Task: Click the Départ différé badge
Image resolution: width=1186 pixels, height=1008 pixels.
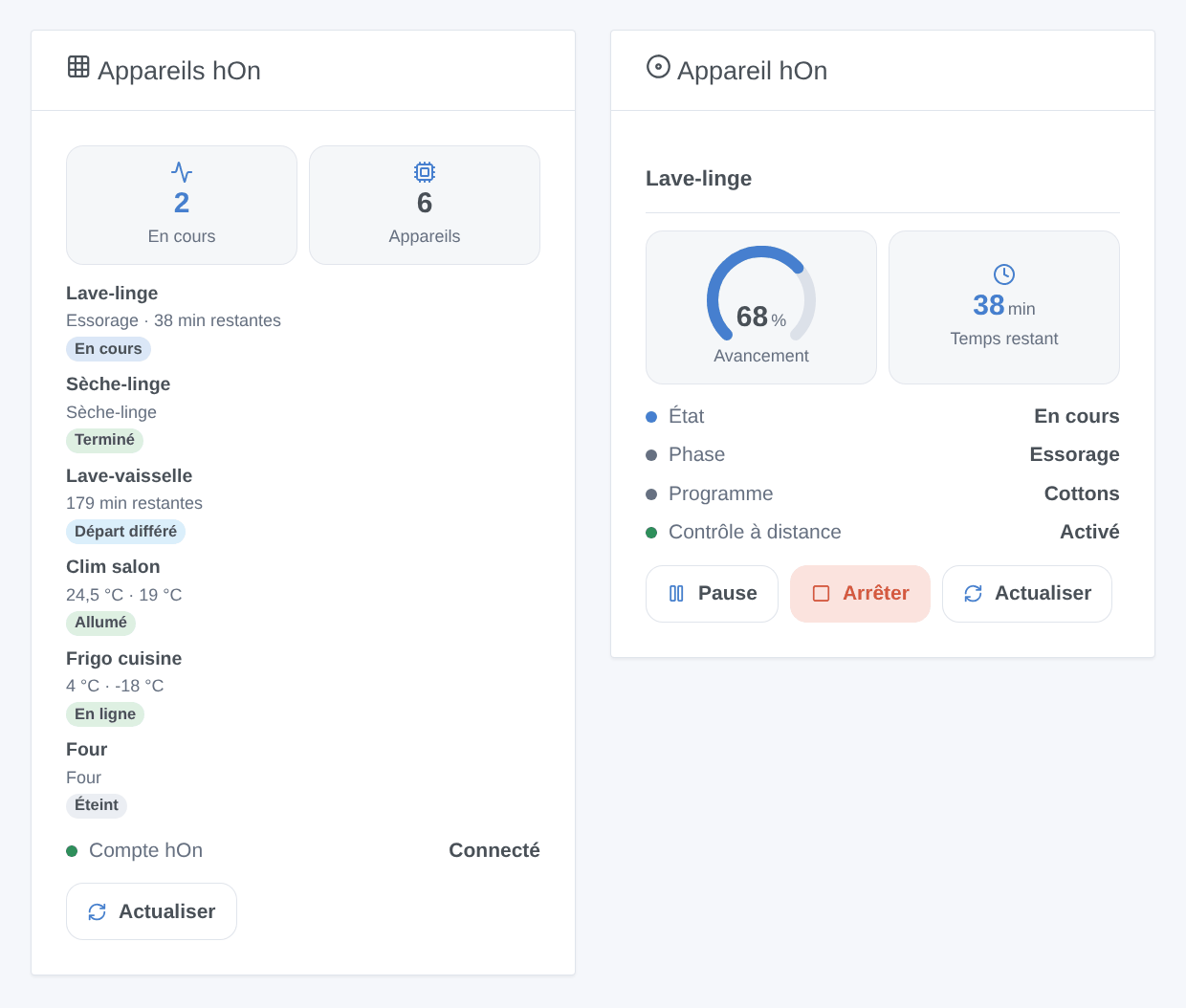Action: (125, 532)
